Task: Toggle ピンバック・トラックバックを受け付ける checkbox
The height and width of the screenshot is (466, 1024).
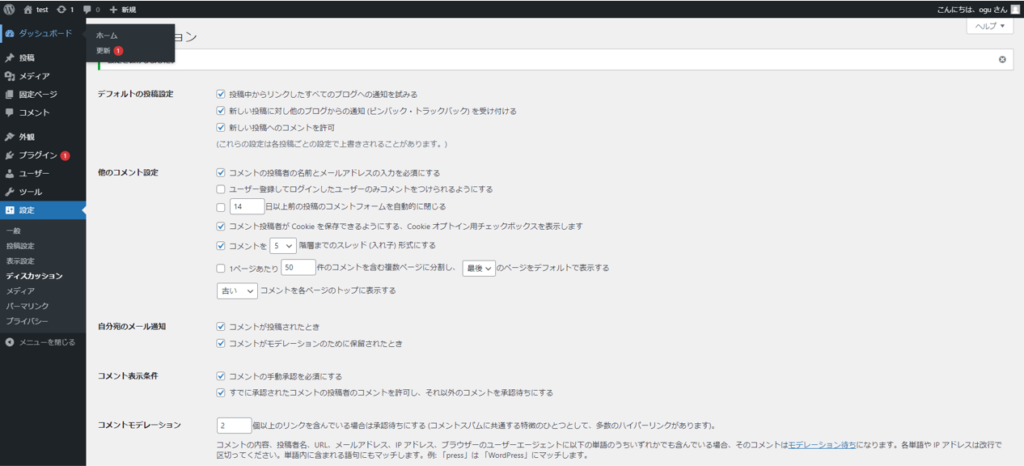Action: coord(221,111)
